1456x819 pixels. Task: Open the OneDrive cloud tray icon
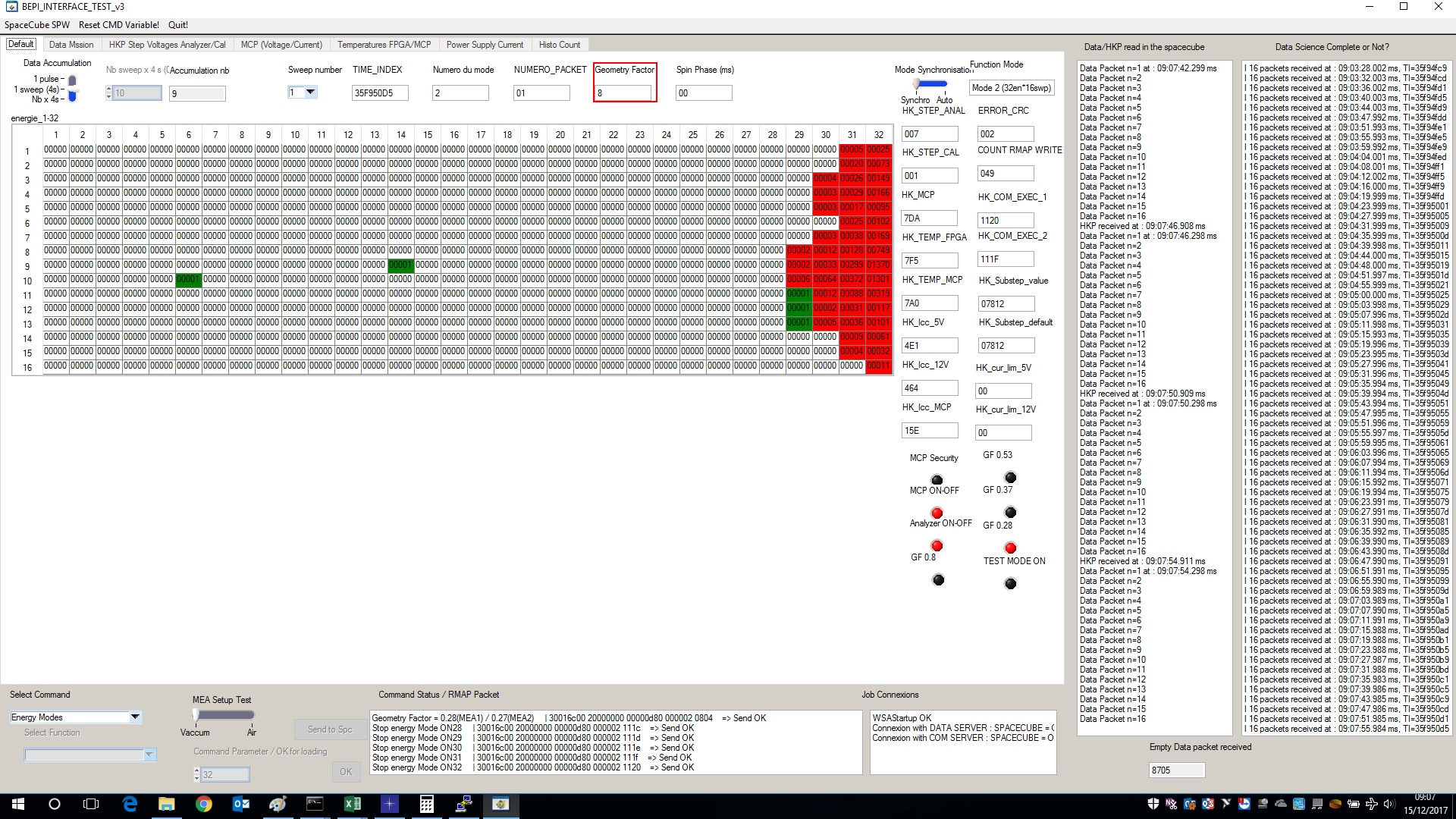tap(1281, 805)
